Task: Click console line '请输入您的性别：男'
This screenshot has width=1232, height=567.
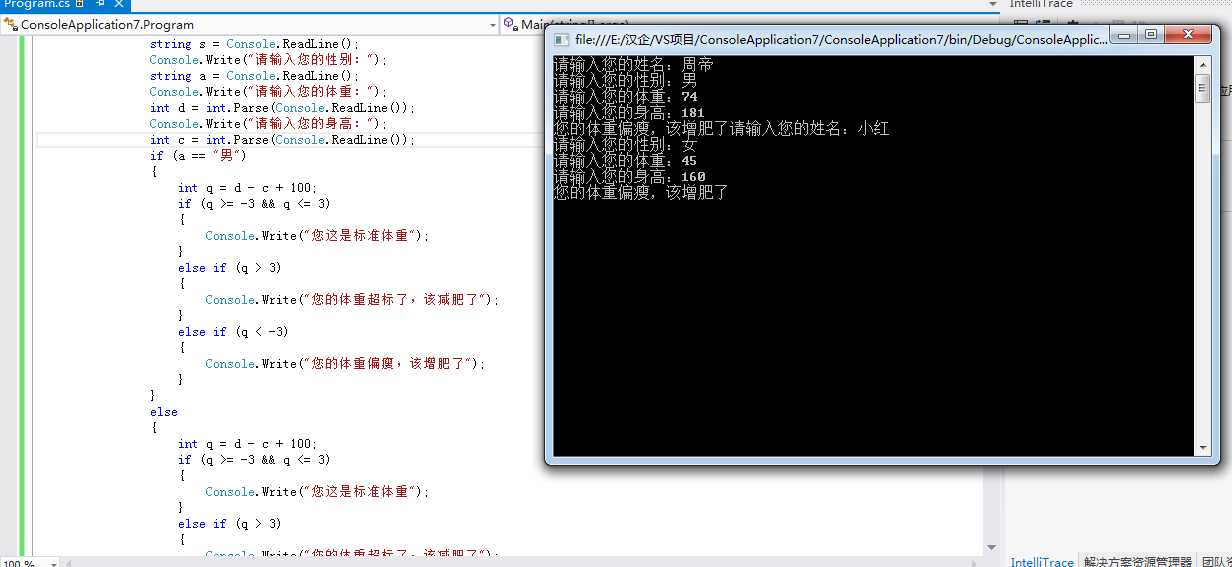Action: pyautogui.click(x=626, y=81)
